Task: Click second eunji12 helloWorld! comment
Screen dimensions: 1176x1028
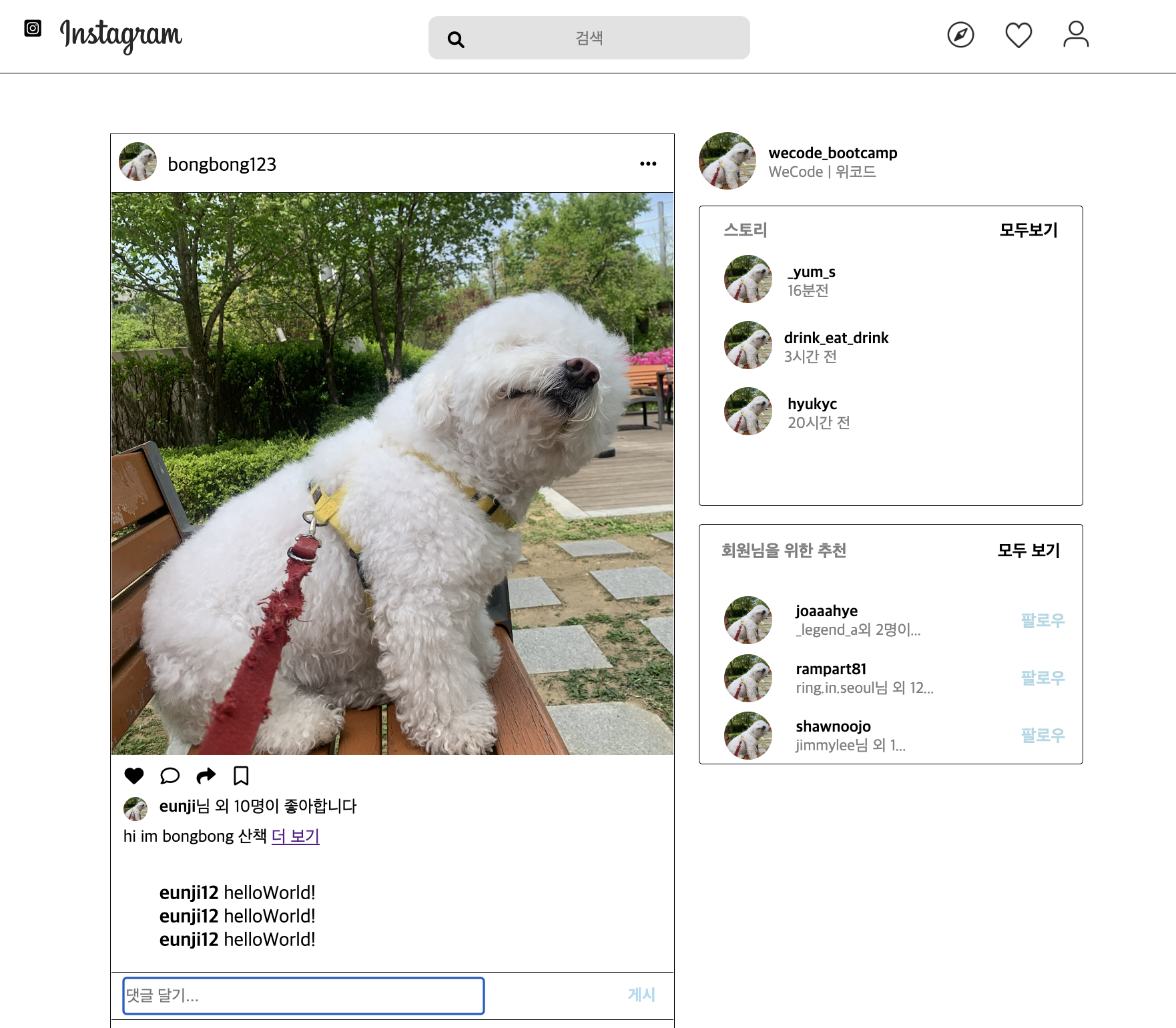Action: click(x=237, y=916)
